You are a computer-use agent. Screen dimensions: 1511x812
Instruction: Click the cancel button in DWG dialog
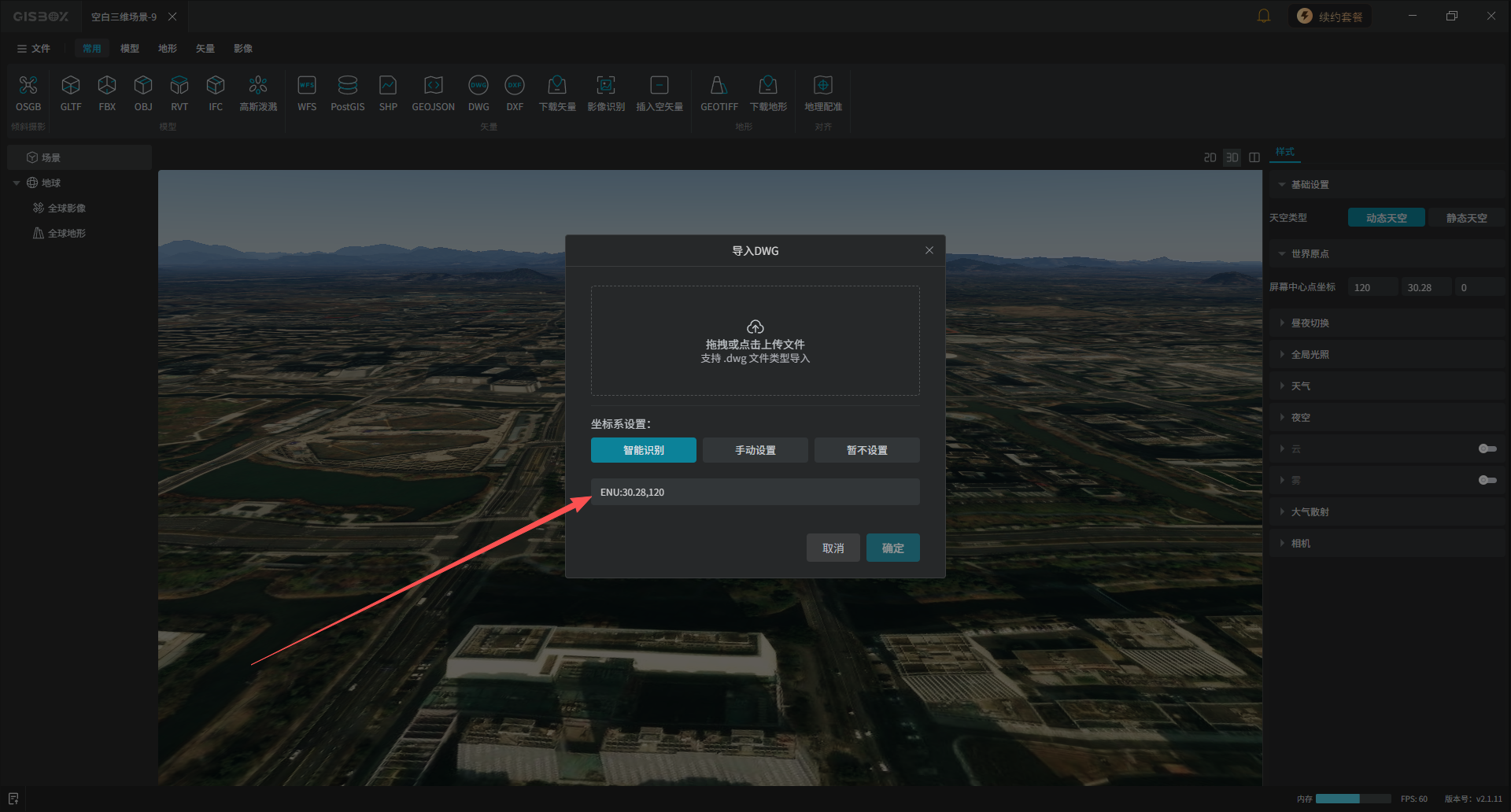(833, 548)
